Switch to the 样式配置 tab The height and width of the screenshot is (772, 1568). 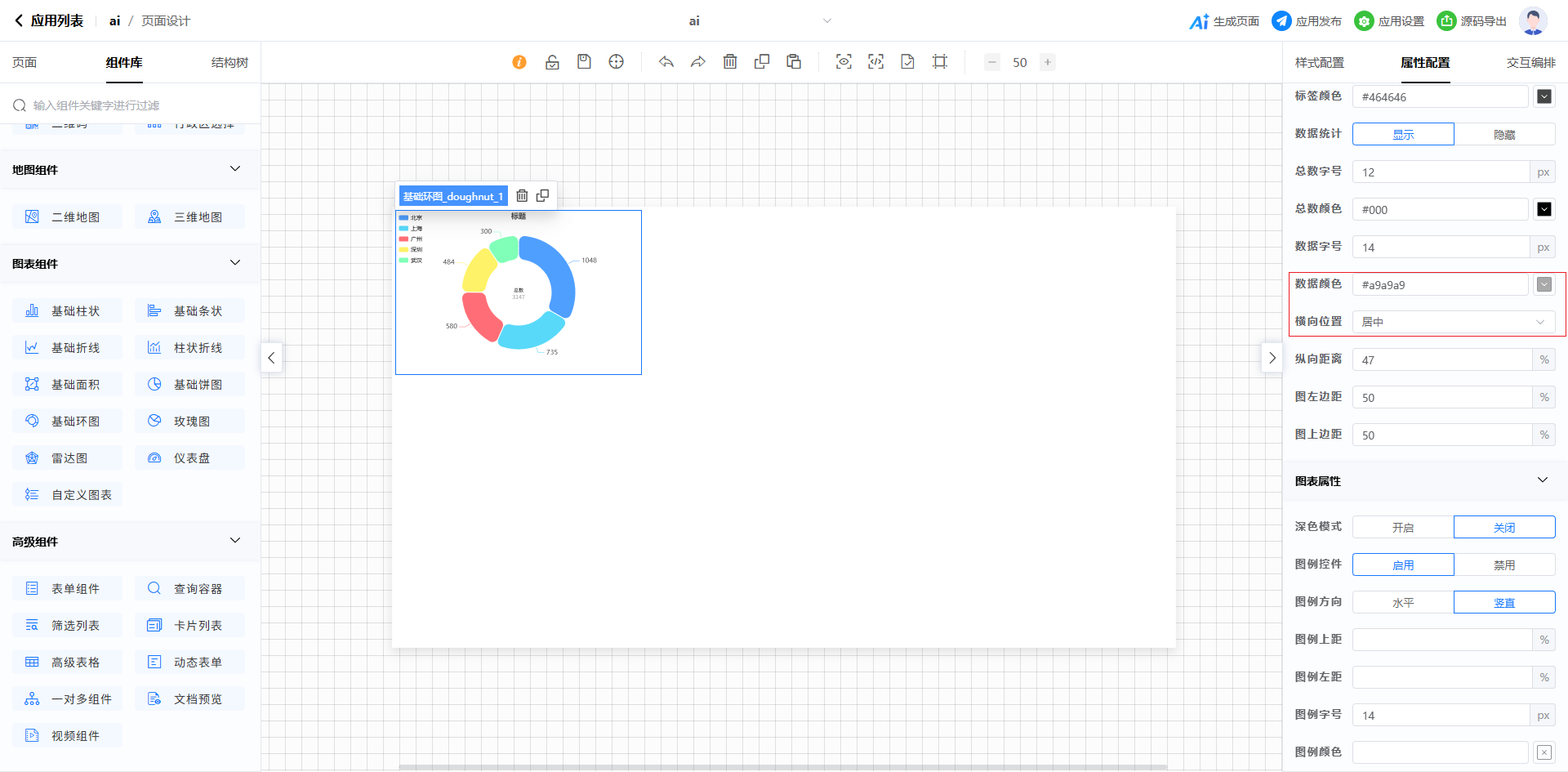(1319, 63)
